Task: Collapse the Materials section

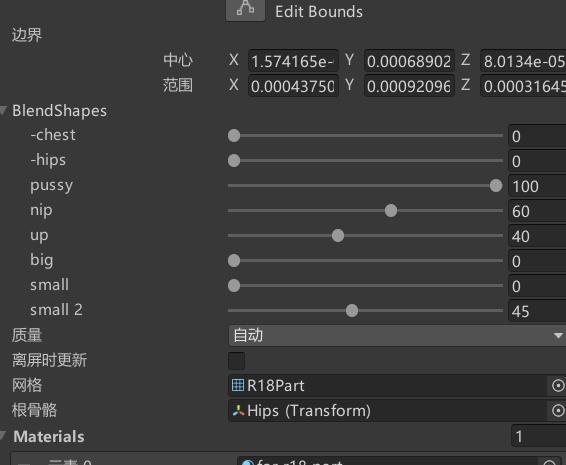Action: point(3,436)
